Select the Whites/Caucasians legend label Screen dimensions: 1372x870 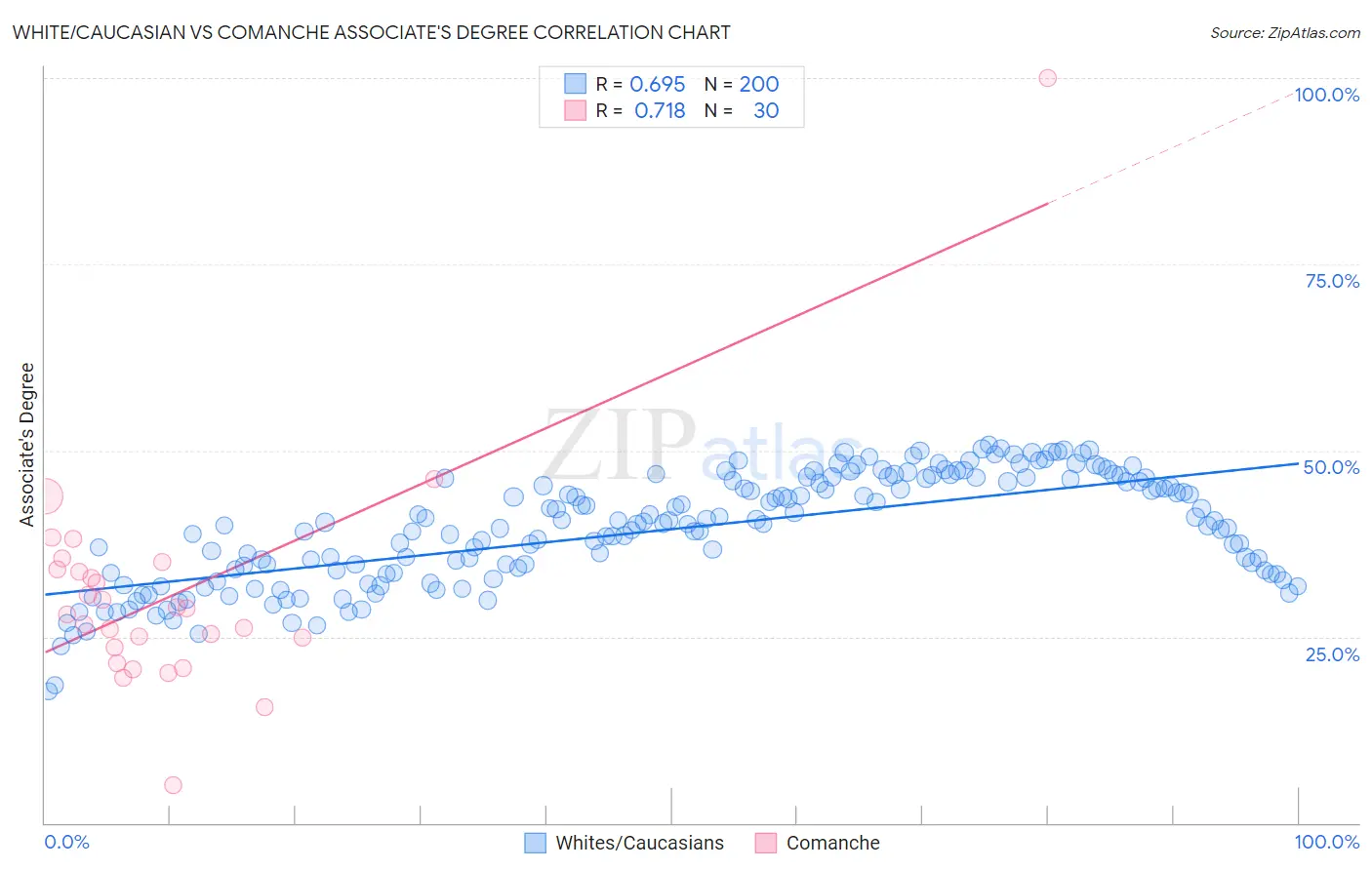coord(640,843)
